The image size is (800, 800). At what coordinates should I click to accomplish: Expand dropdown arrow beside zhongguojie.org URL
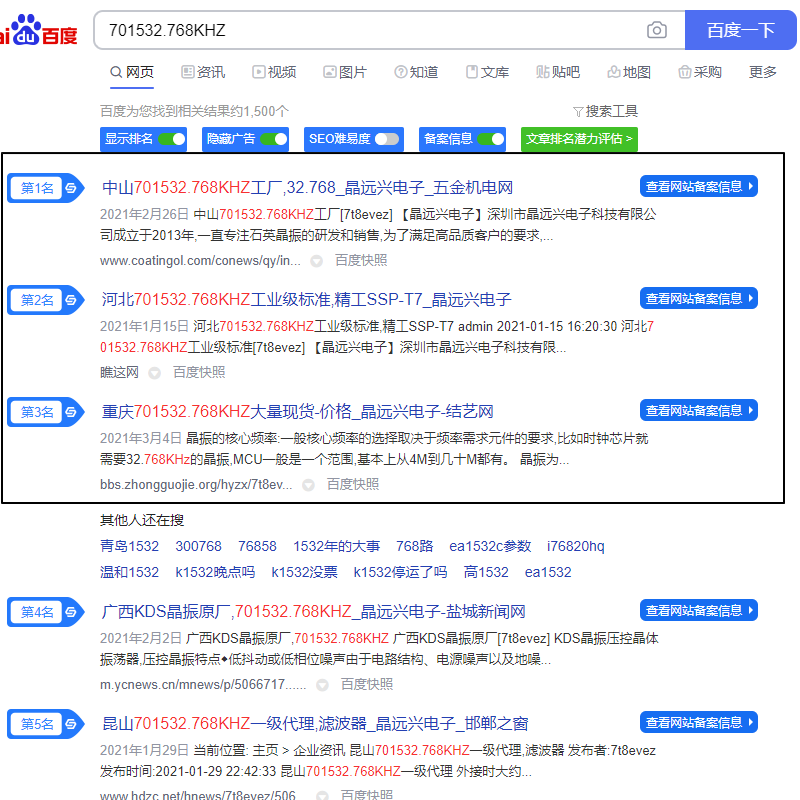point(308,485)
